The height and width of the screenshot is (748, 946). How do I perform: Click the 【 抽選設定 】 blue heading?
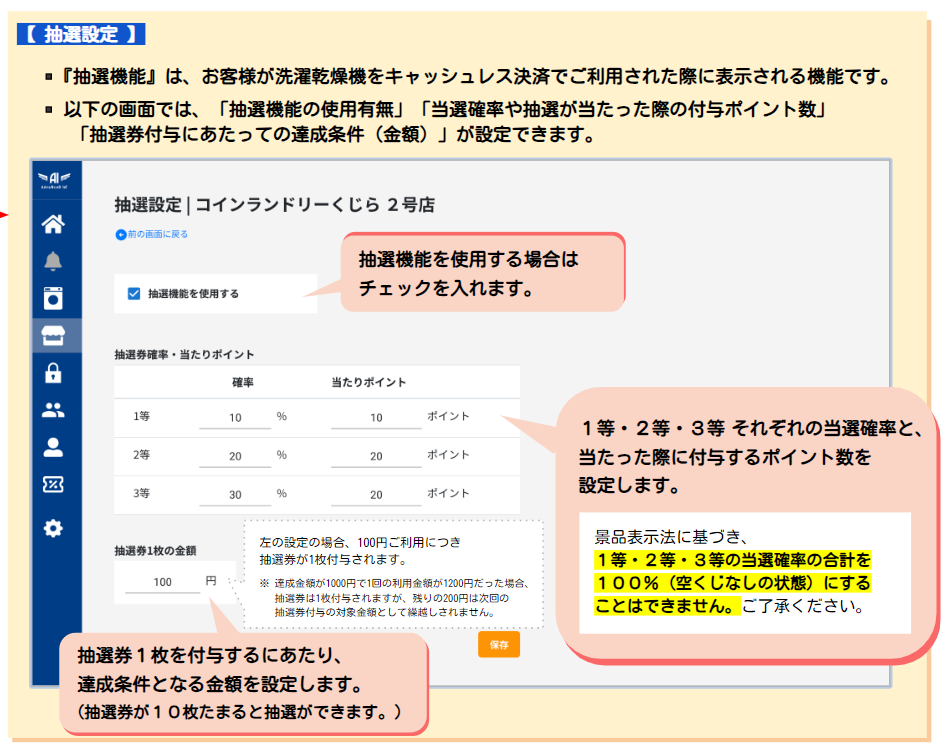(x=81, y=34)
